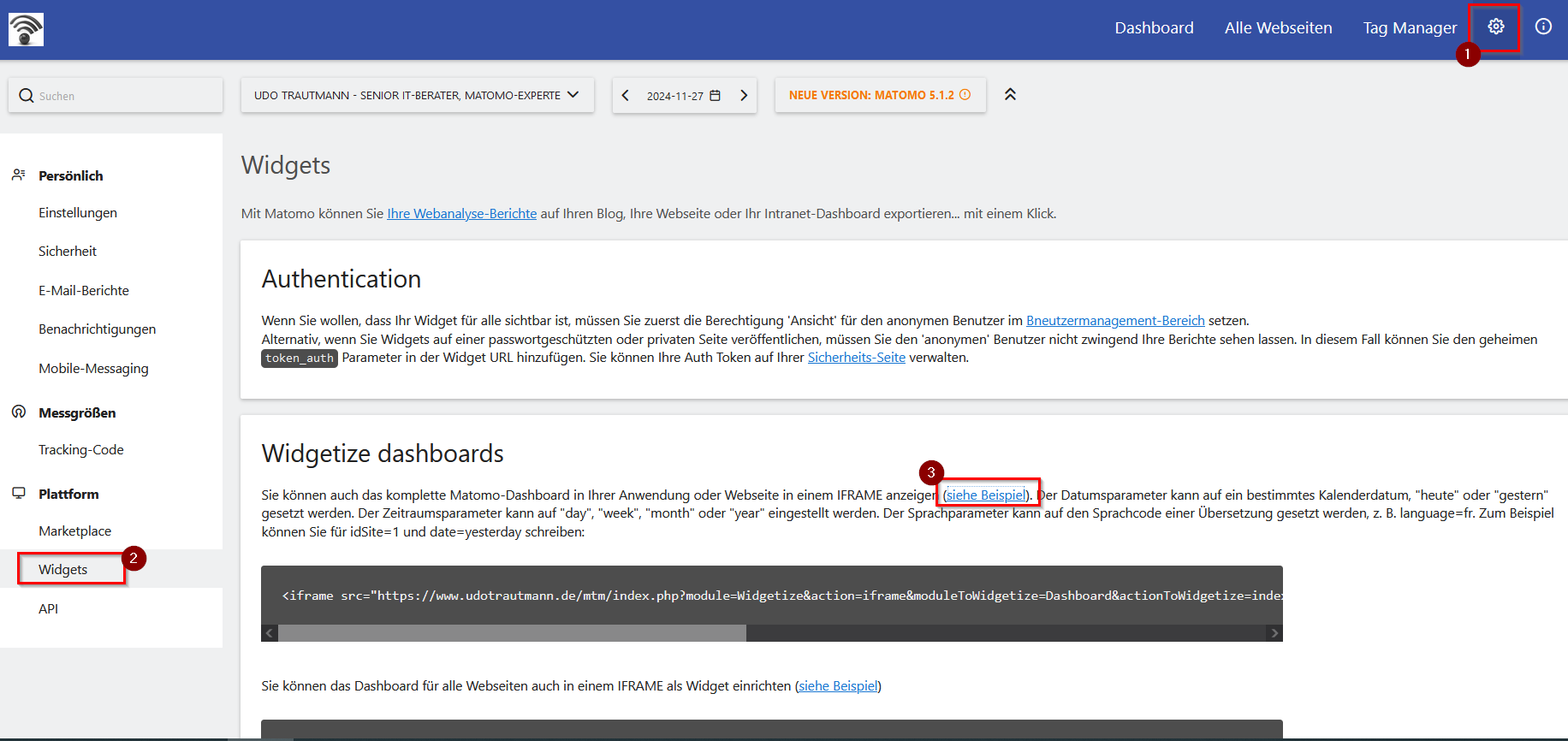This screenshot has width=1568, height=741.
Task: Go to next date with right arrow
Action: click(x=744, y=95)
